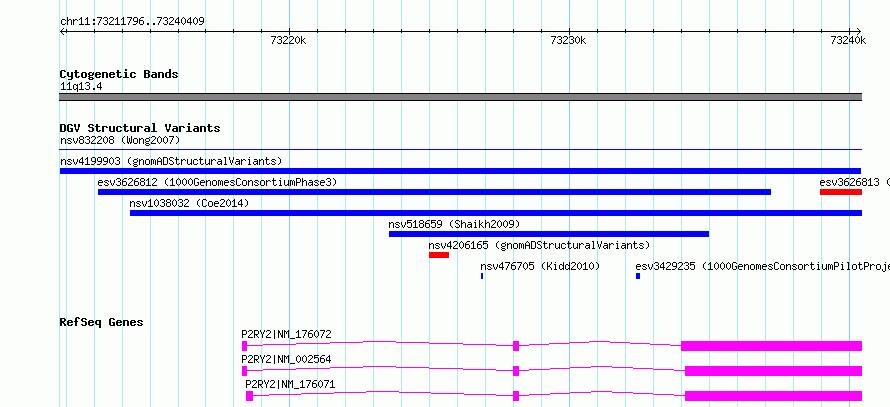Click the esv3626812 1000Genomes Phase3 blue bar

click(x=434, y=192)
